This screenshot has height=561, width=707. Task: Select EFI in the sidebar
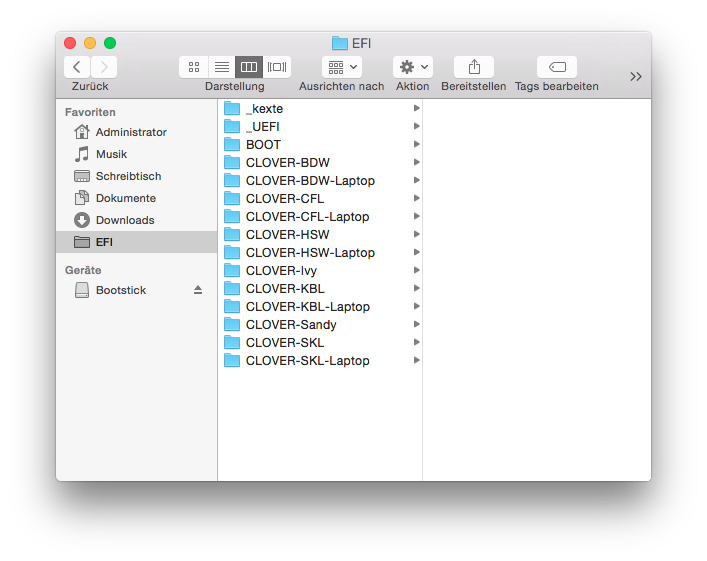point(137,242)
